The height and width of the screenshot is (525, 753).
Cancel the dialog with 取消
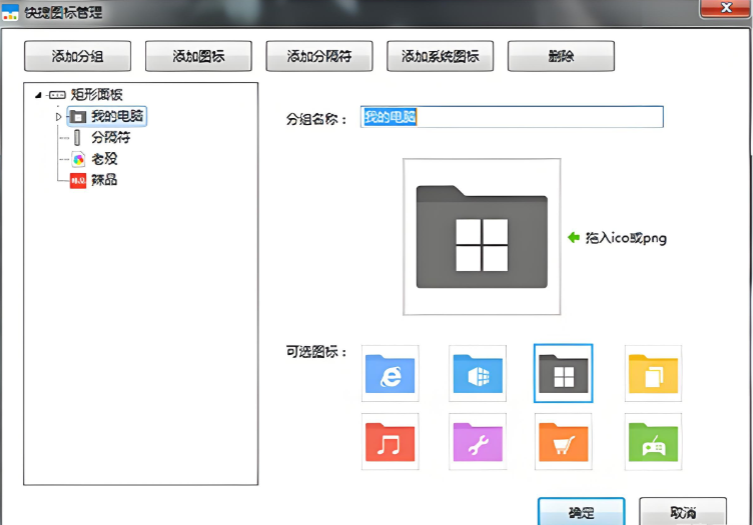[x=683, y=512]
